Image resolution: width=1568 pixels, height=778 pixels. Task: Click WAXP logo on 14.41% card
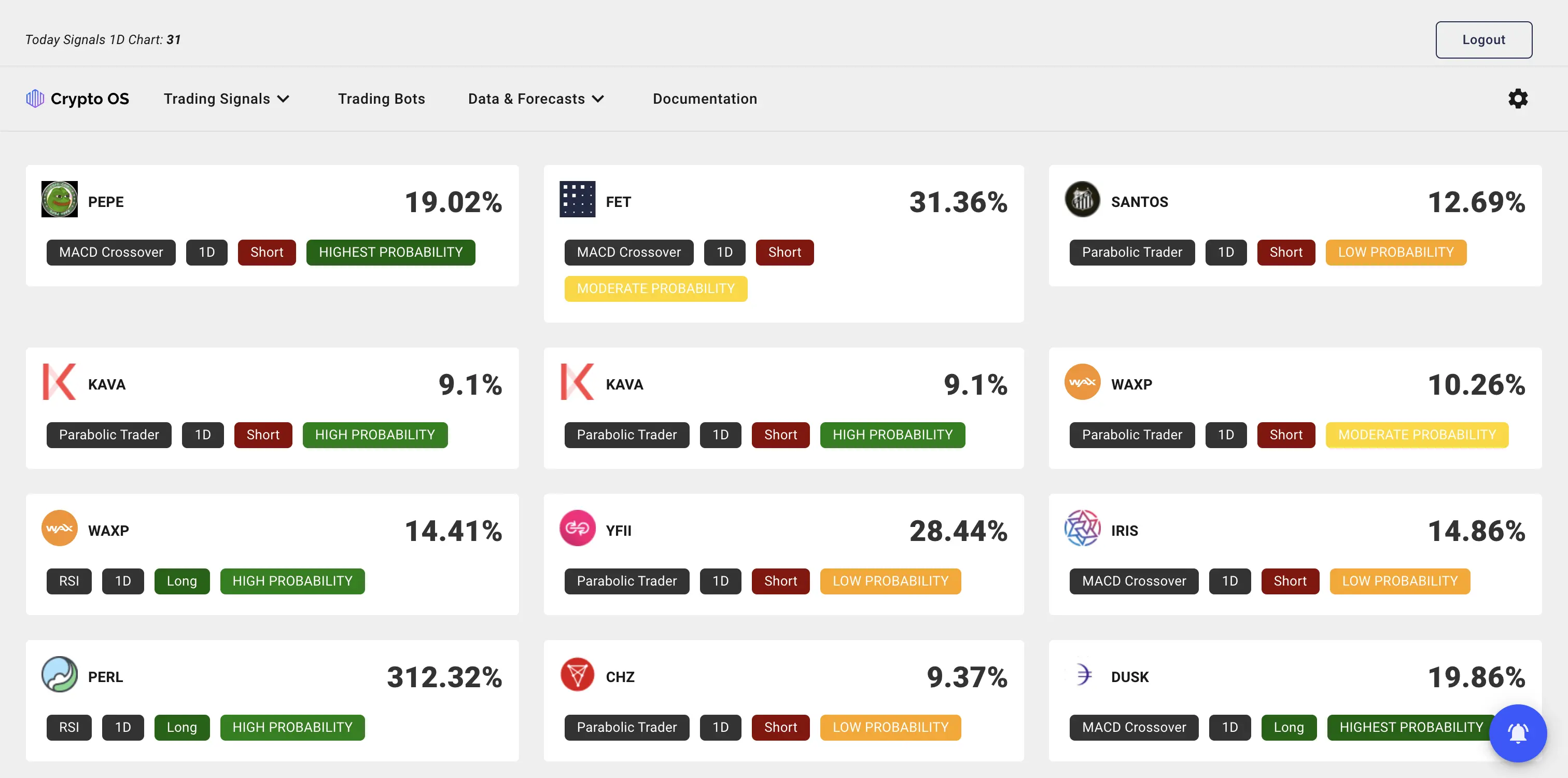59,528
